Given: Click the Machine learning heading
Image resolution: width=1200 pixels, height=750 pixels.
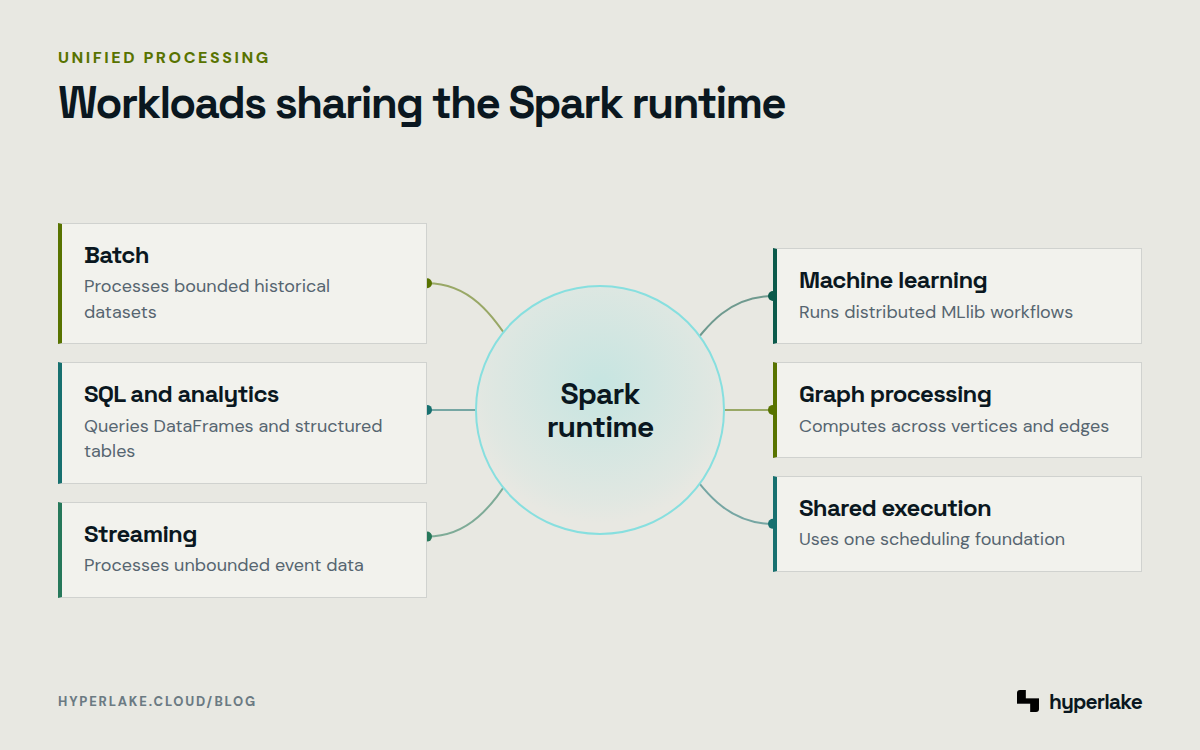Looking at the screenshot, I should pos(893,280).
